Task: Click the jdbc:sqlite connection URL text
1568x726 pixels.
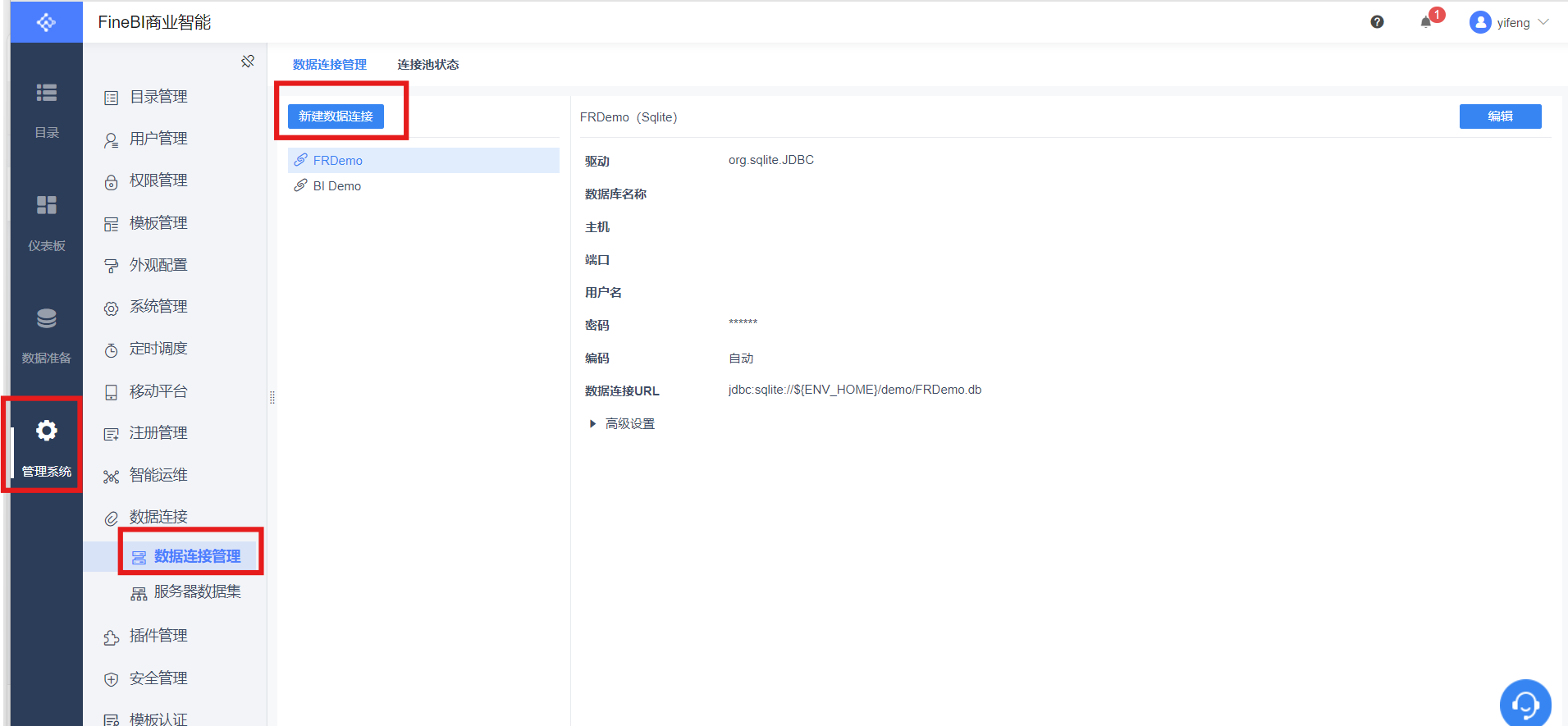Action: coord(855,390)
